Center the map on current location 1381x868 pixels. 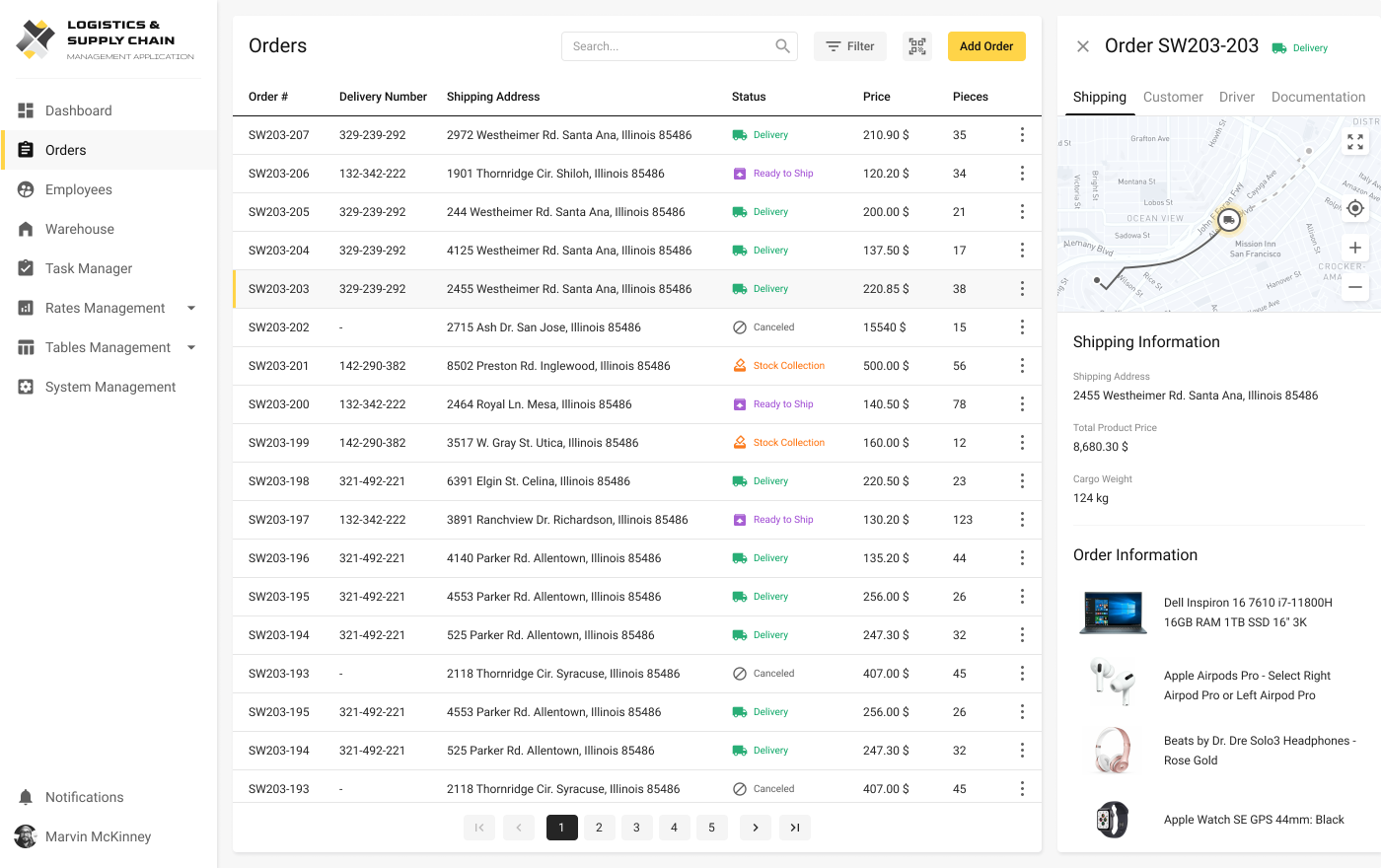pyautogui.click(x=1354, y=208)
